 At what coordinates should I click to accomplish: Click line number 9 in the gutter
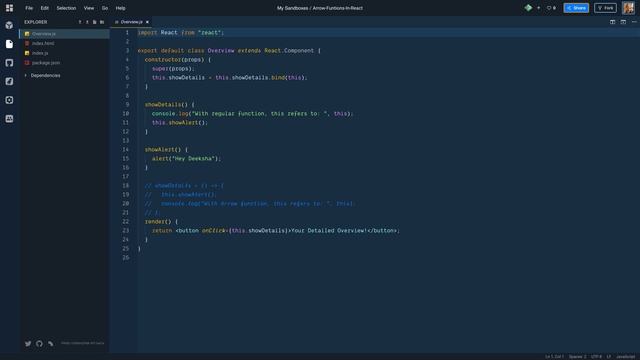127,105
